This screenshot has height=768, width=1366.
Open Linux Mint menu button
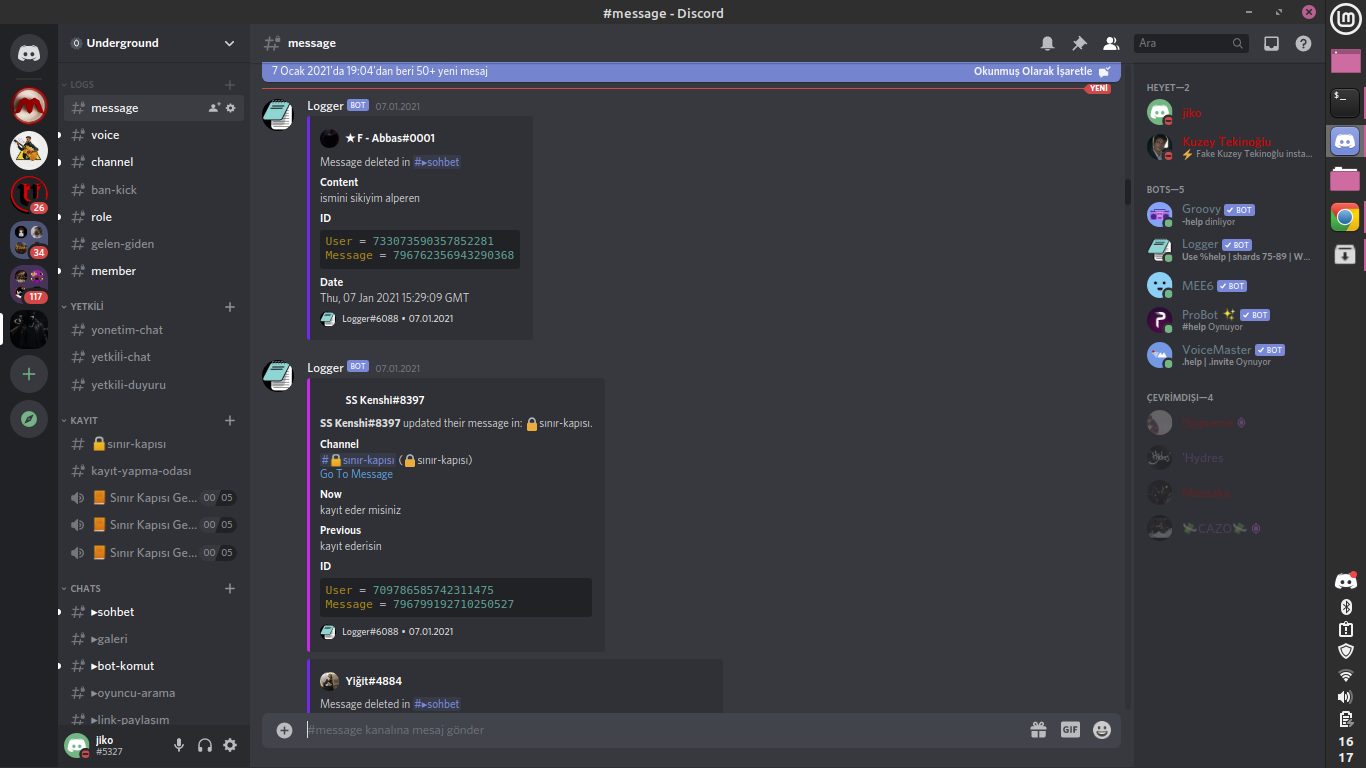pos(1345,18)
